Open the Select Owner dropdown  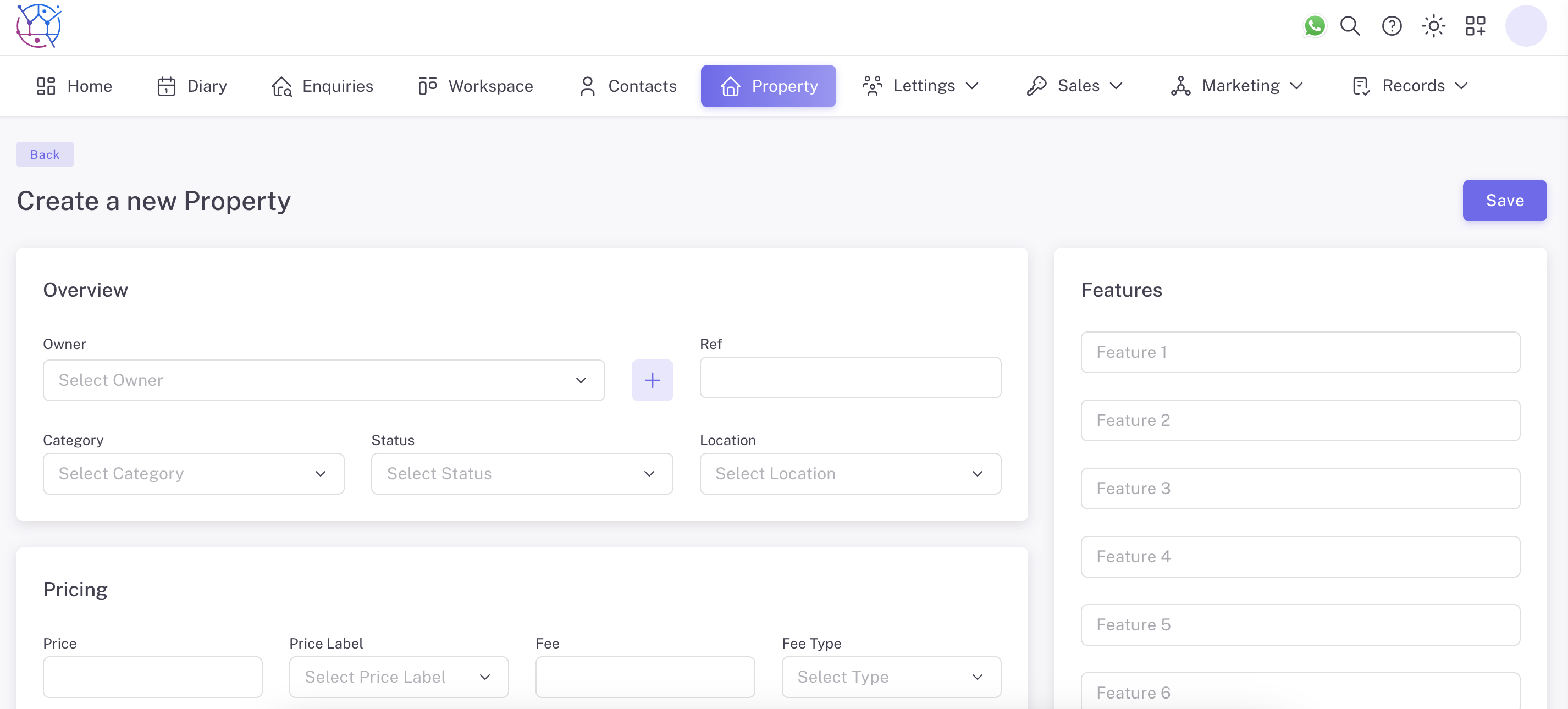click(323, 380)
